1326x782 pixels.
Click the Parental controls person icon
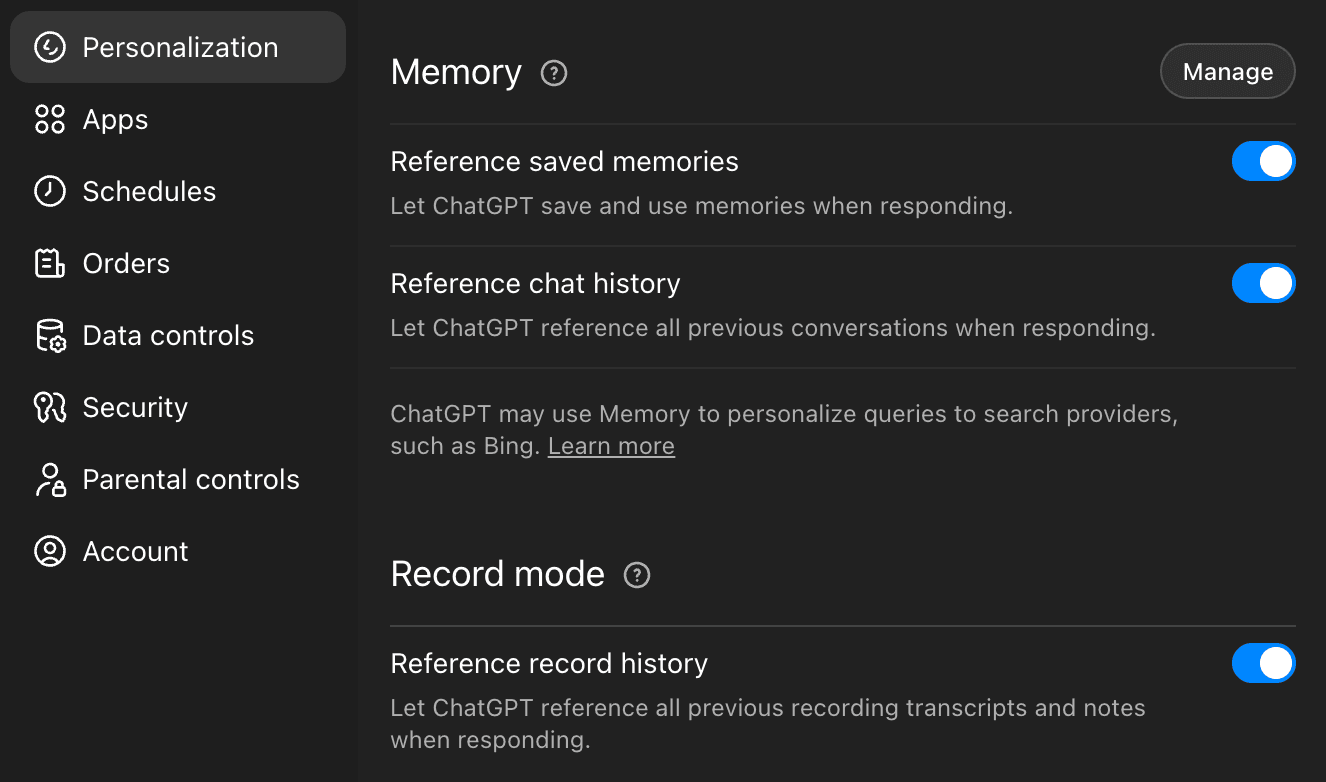(50, 479)
